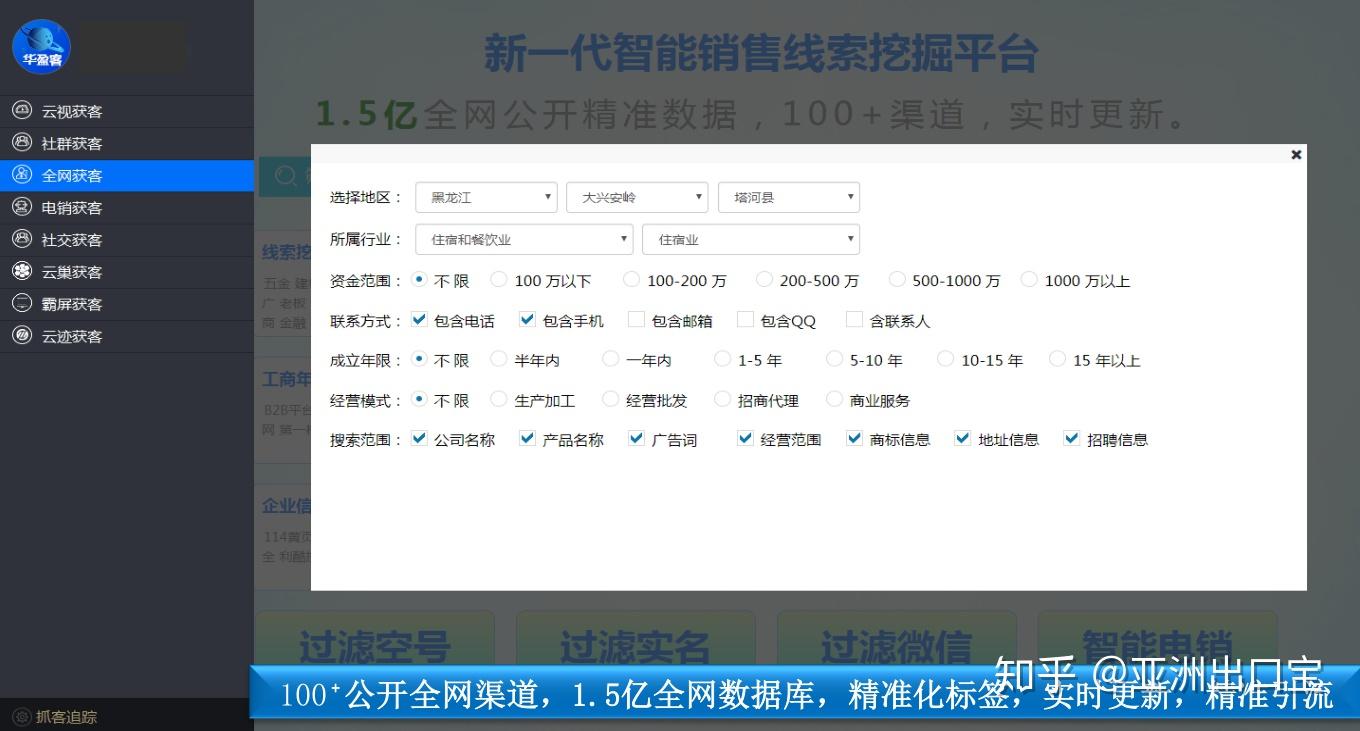
Task: Open the 云迹获客 menu item
Action: pos(127,335)
